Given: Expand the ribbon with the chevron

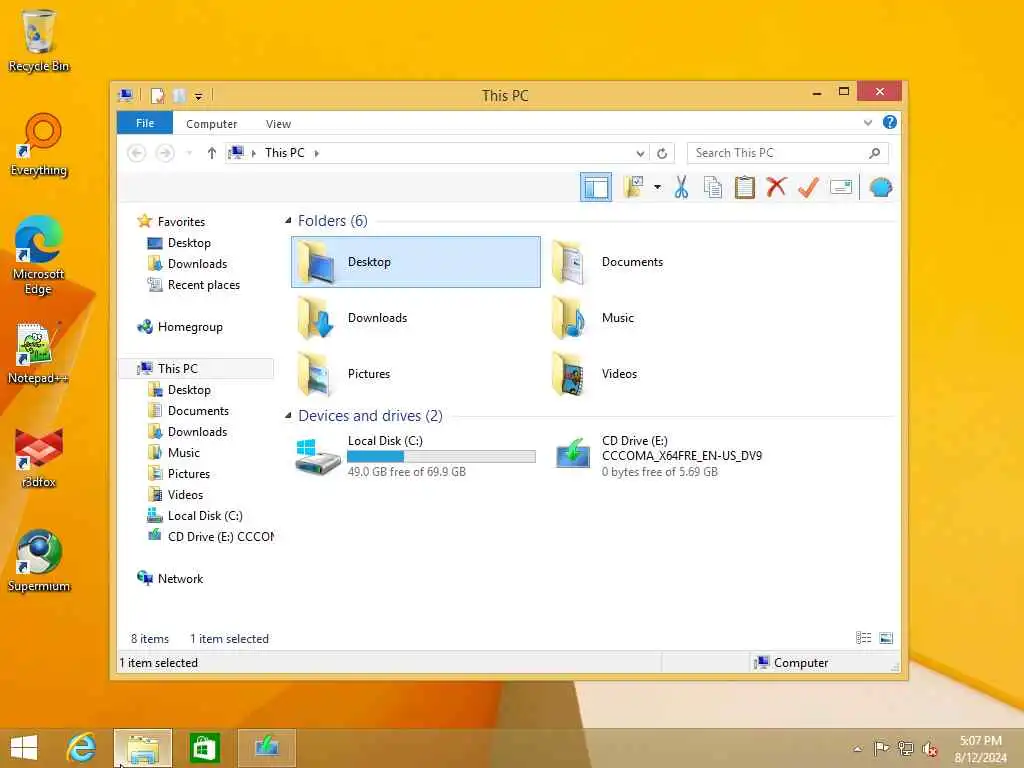Looking at the screenshot, I should tap(867, 122).
